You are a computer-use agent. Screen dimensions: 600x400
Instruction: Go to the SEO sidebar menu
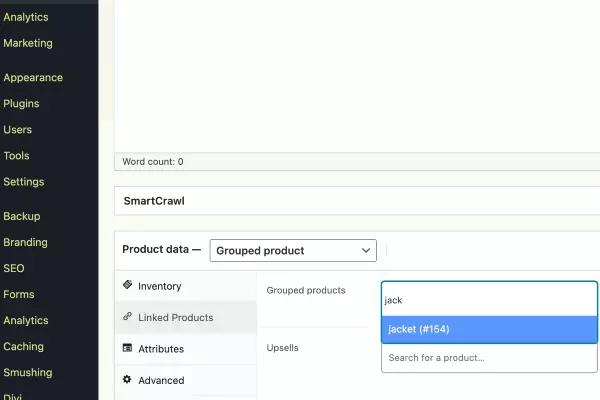[x=13, y=268]
